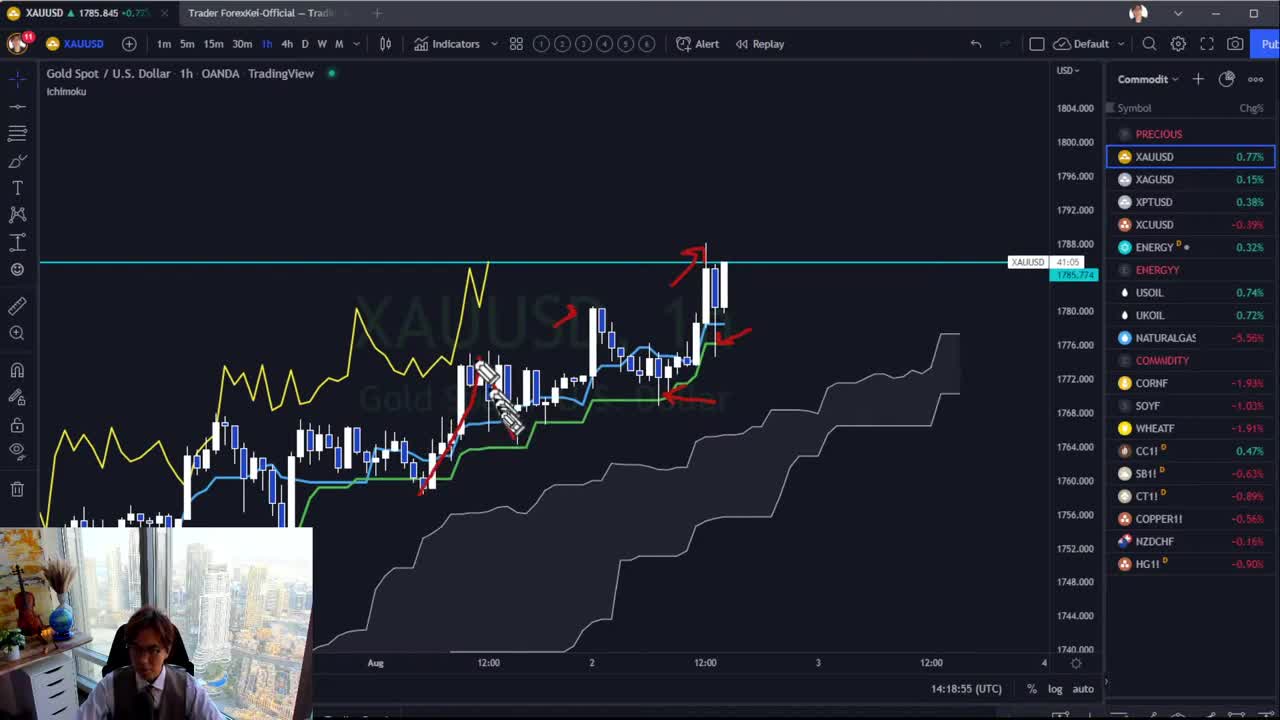Select the crosshair cursor tool

click(x=17, y=78)
